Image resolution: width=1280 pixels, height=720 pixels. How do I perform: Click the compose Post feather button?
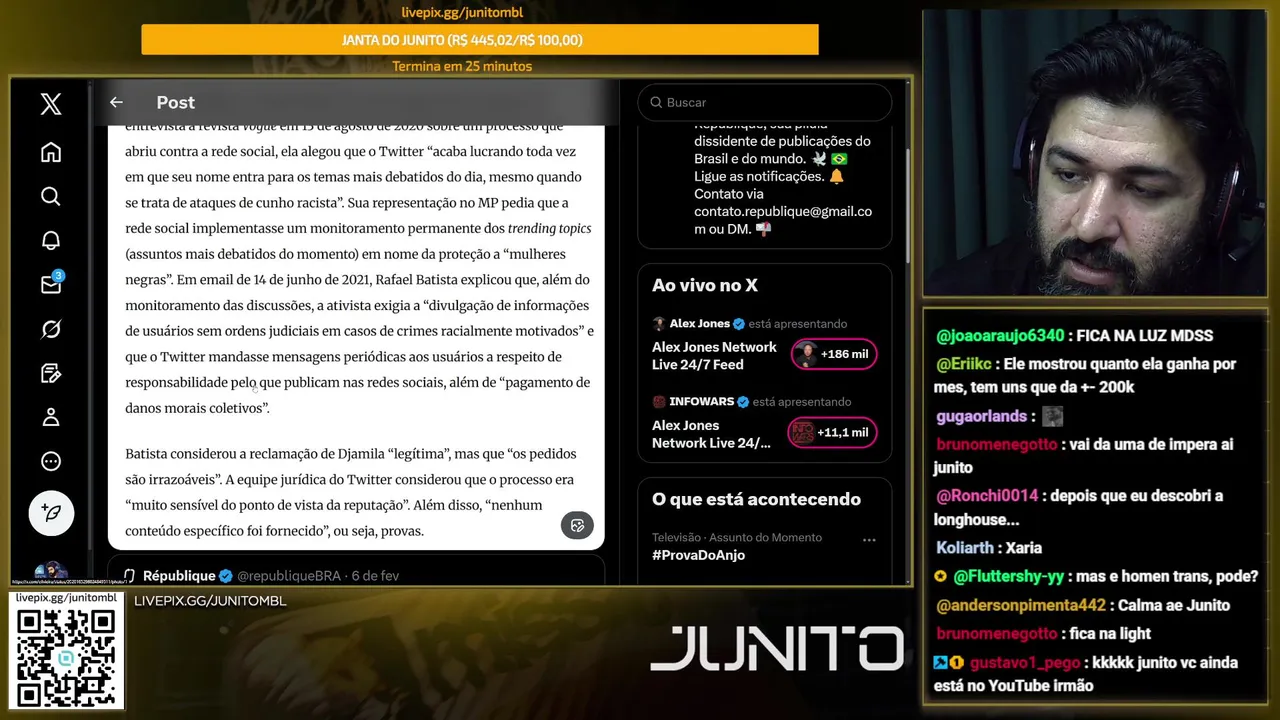51,513
